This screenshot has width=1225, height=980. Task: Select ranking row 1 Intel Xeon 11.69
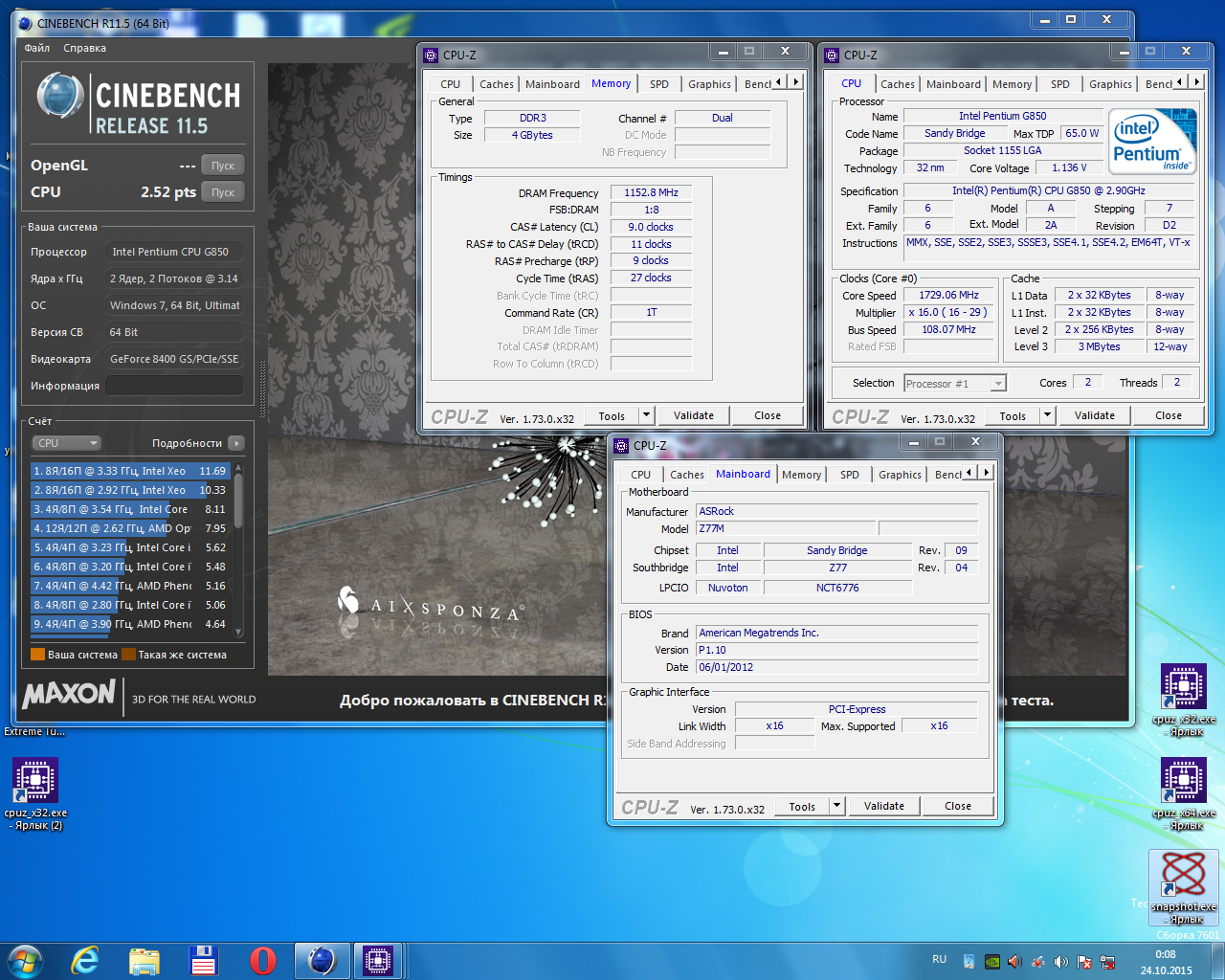(x=130, y=471)
